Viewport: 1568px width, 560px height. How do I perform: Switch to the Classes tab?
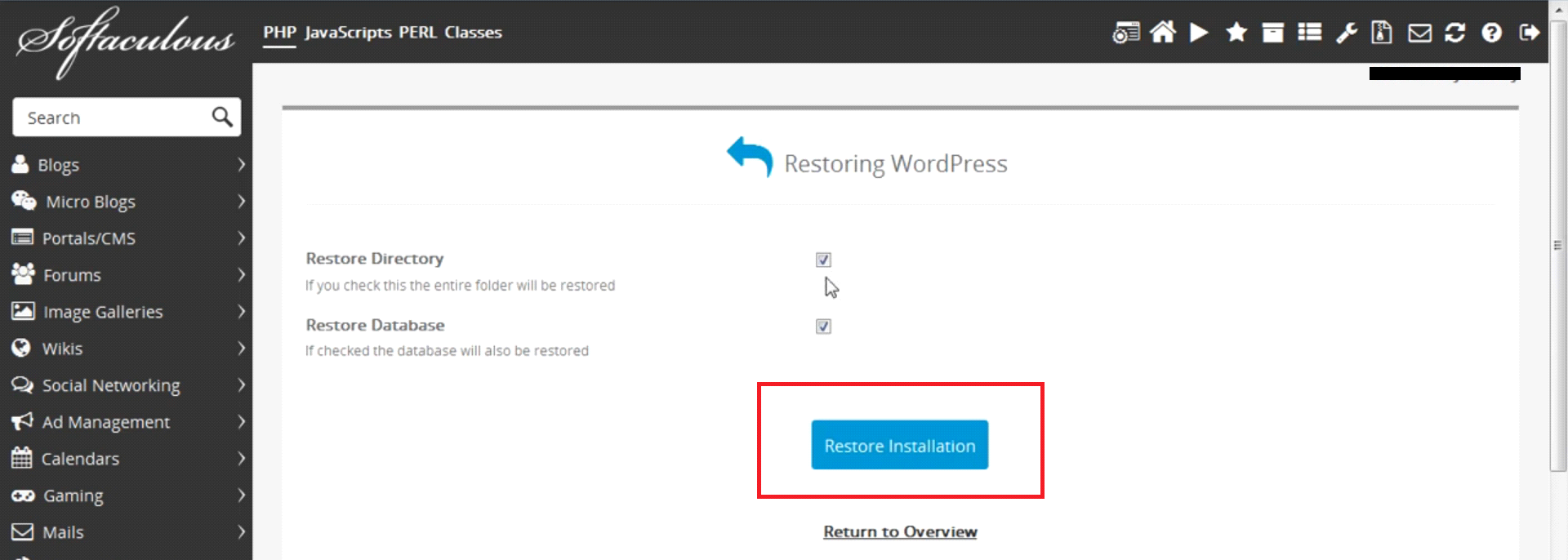[473, 33]
